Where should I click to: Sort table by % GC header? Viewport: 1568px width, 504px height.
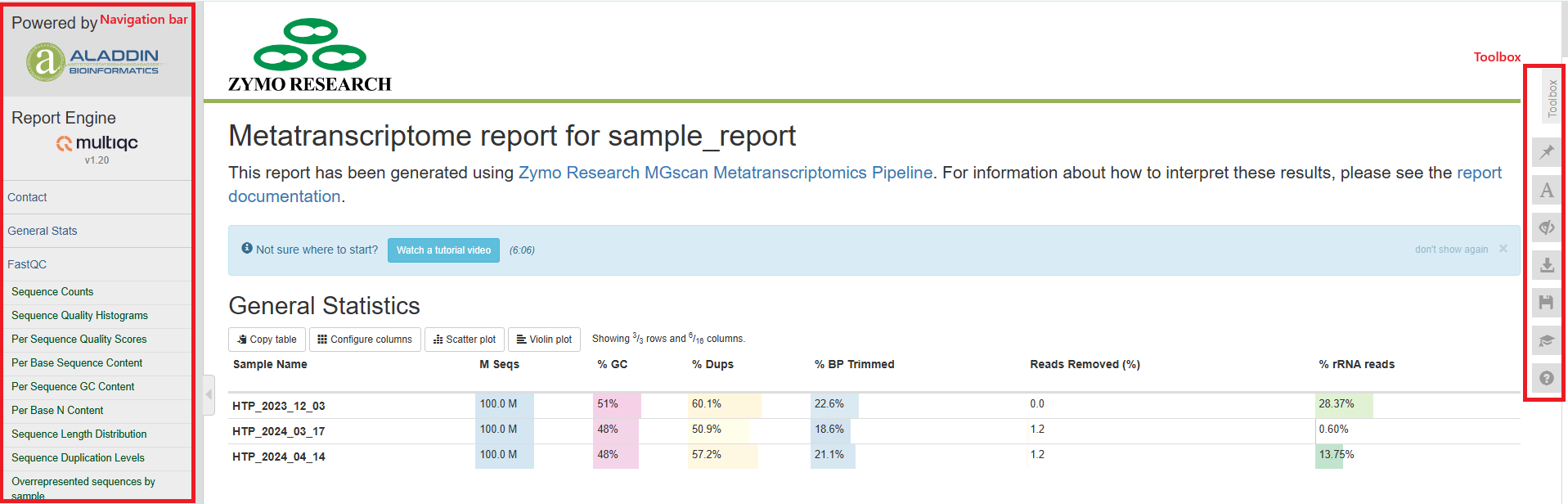point(612,364)
